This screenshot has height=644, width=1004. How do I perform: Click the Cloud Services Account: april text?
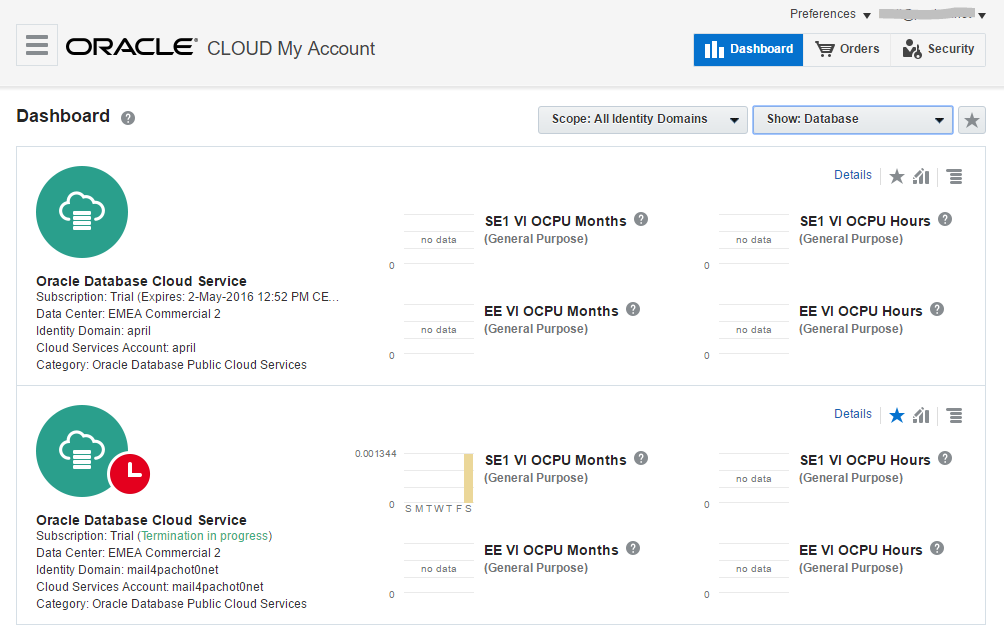116,348
